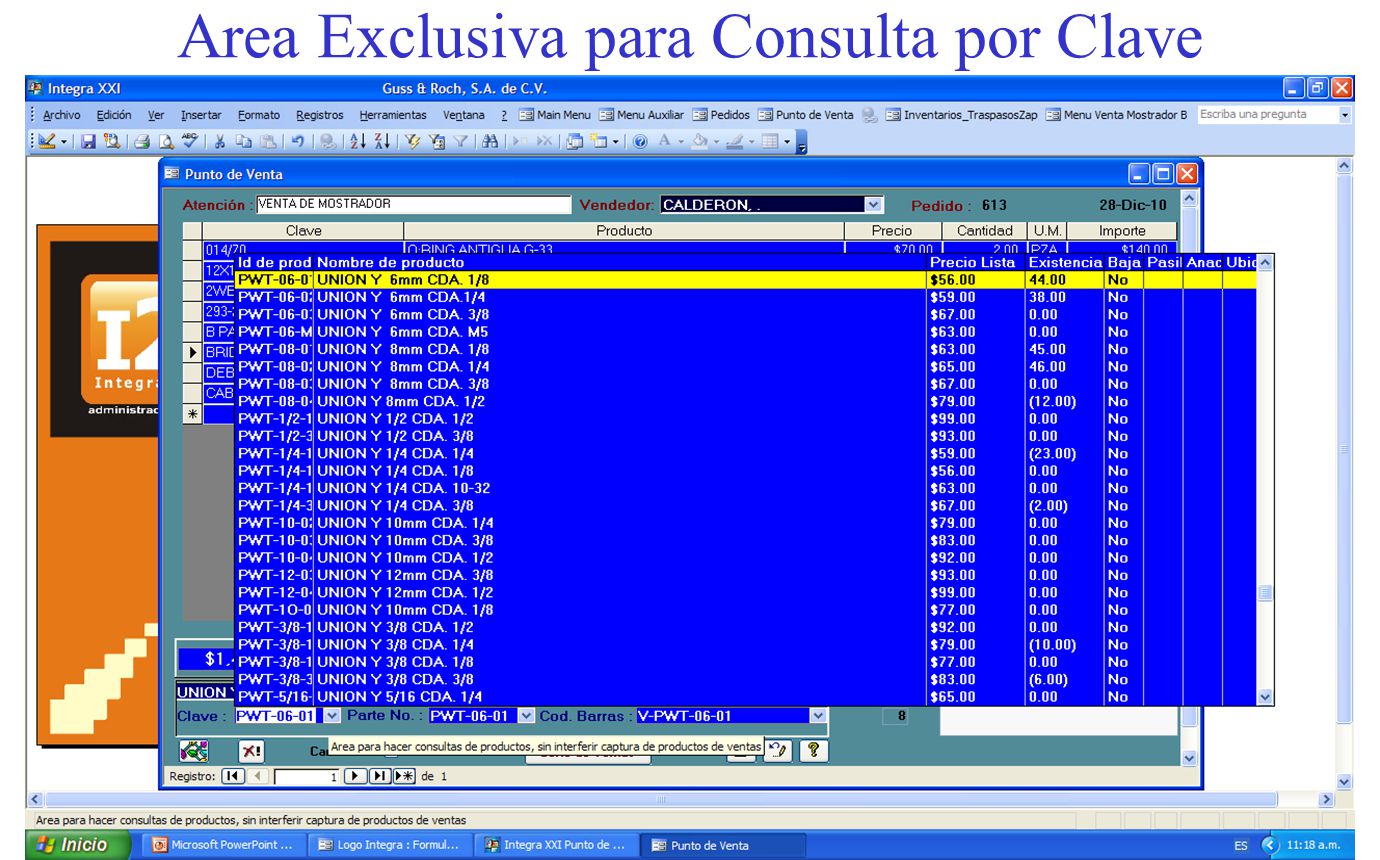
Task: Click the Filter by Selection icon
Action: (412, 143)
